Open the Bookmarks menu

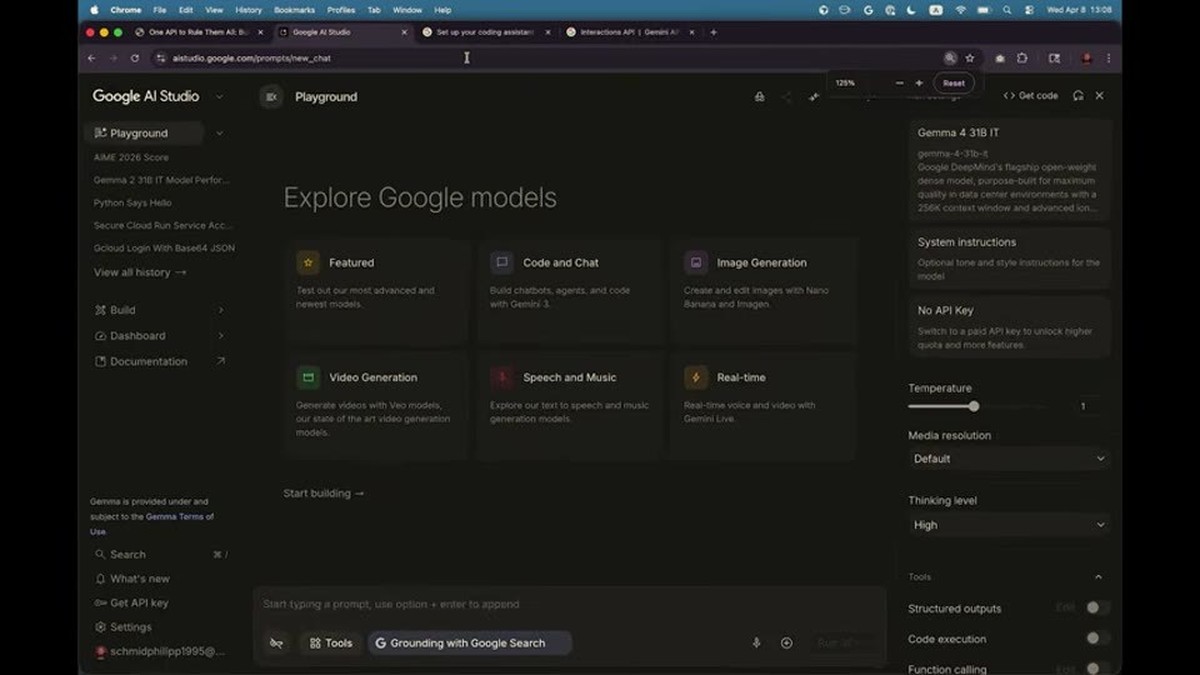[x=294, y=10]
